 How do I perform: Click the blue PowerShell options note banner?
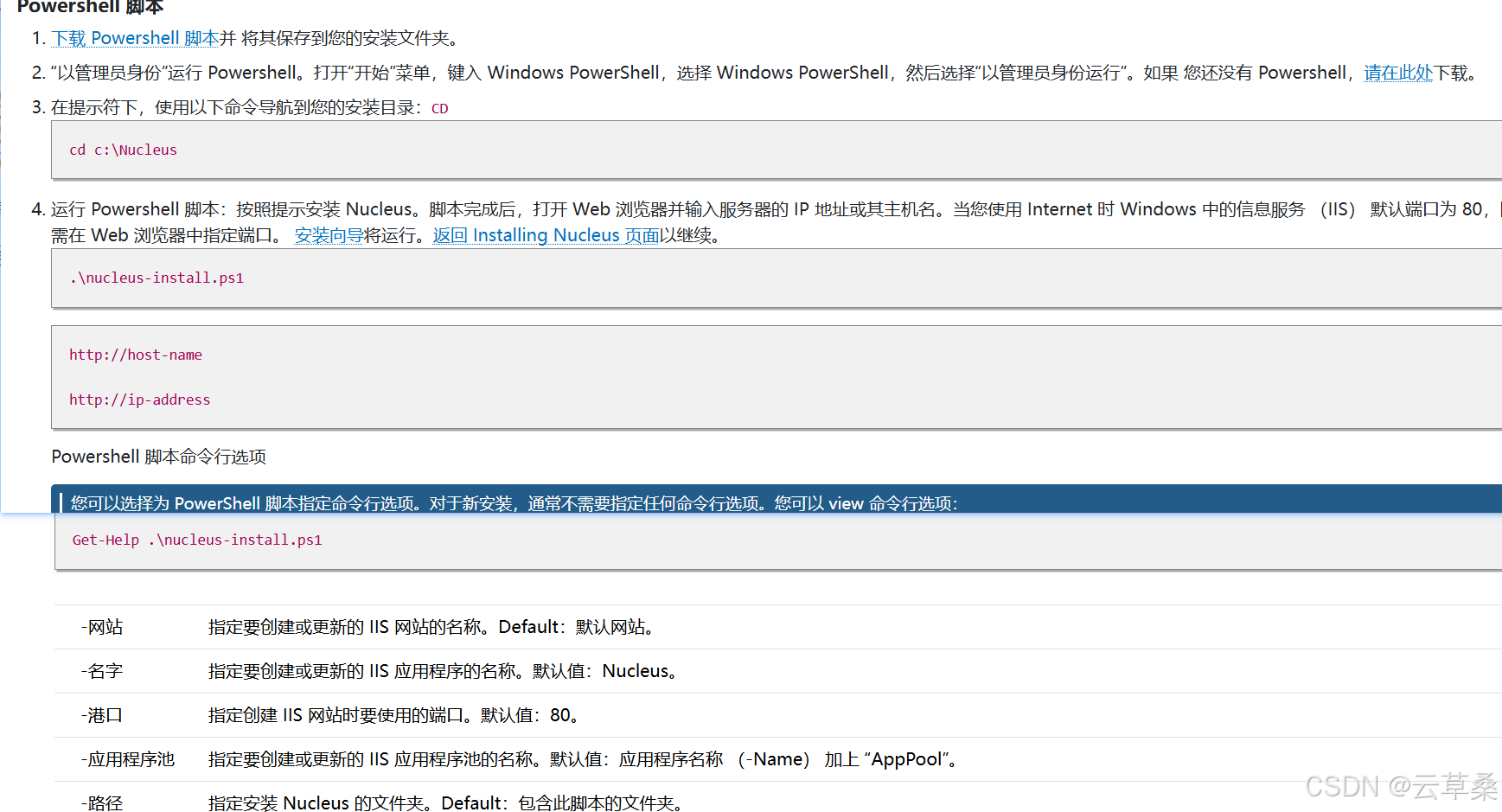(x=777, y=499)
